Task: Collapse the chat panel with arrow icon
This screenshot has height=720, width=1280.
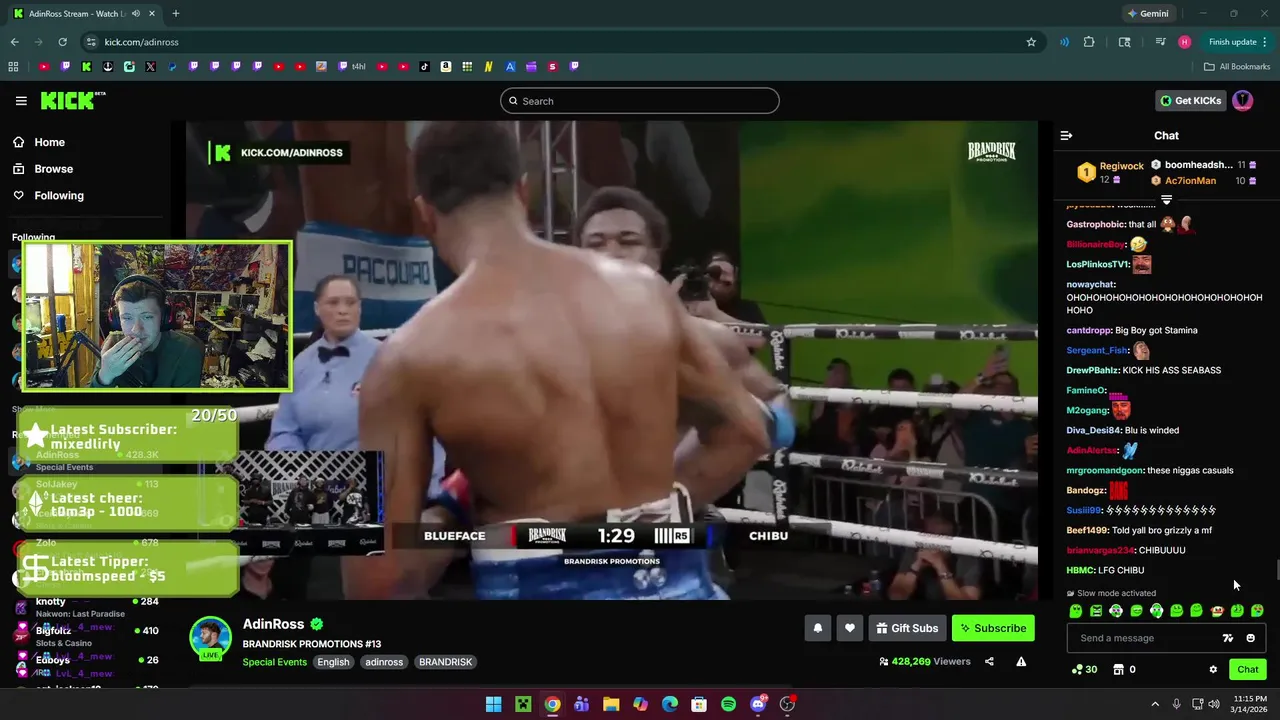Action: (1066, 135)
